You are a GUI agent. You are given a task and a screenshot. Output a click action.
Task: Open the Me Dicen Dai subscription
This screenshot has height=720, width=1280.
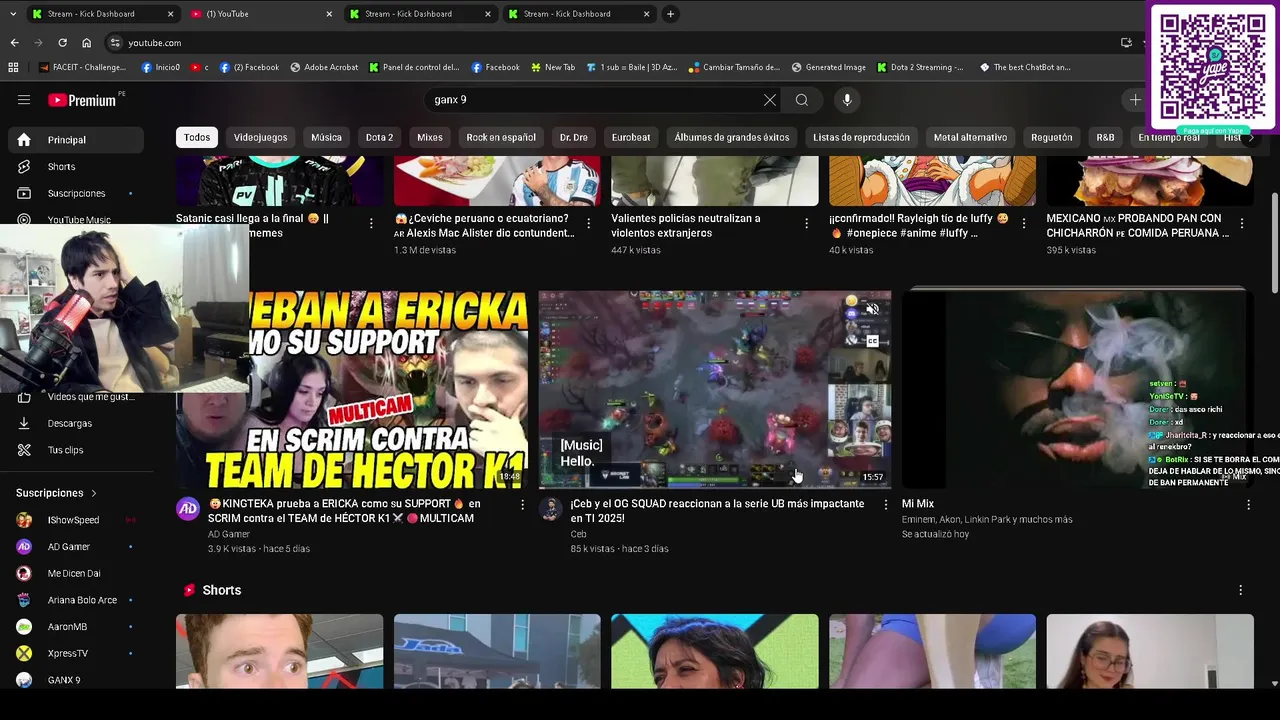pos(74,573)
